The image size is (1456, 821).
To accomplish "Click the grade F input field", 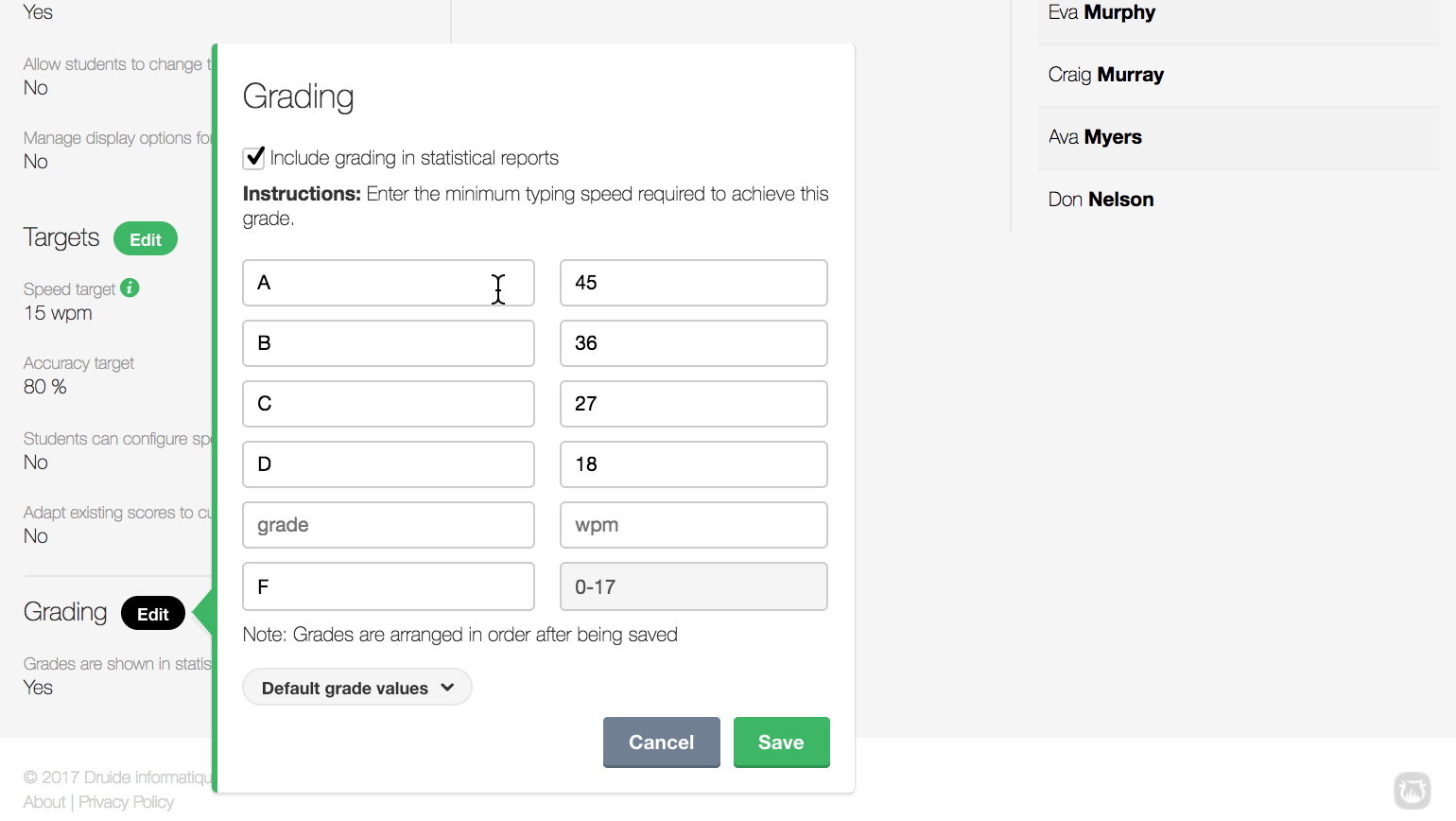I will (388, 586).
